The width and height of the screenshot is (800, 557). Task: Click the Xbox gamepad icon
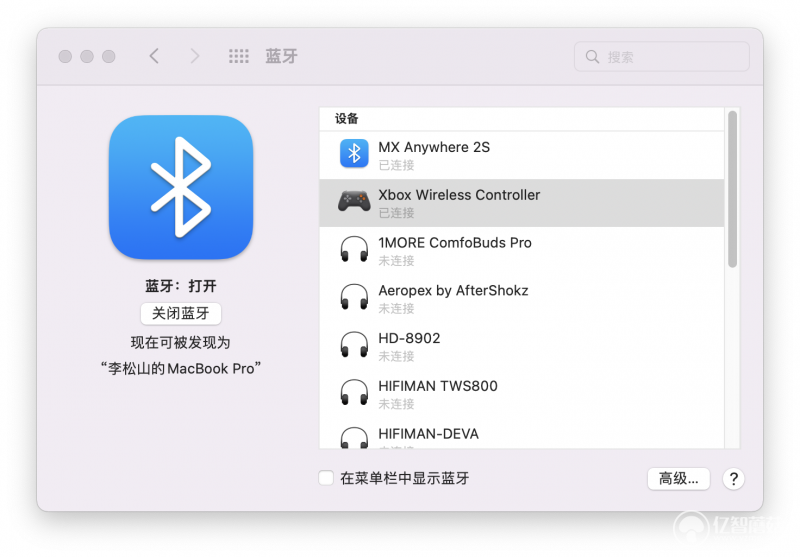pyautogui.click(x=354, y=201)
